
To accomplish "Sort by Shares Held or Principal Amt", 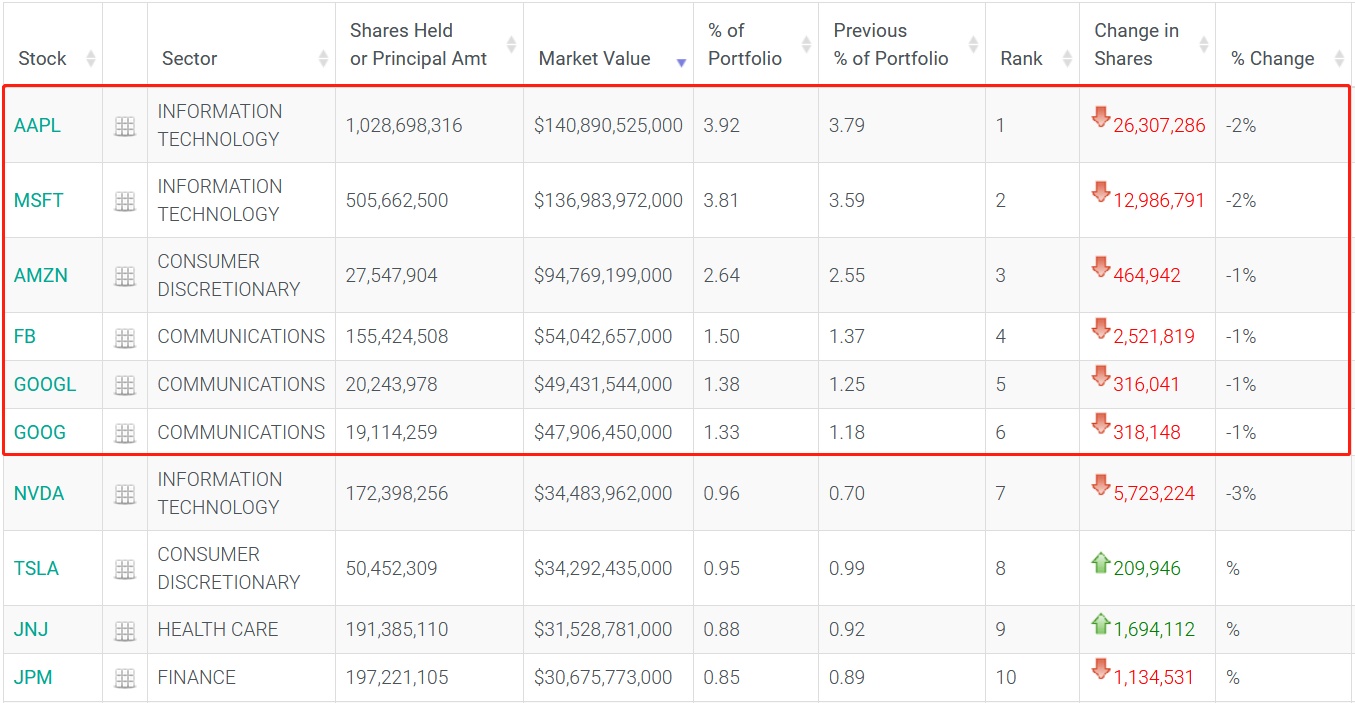I will [418, 45].
